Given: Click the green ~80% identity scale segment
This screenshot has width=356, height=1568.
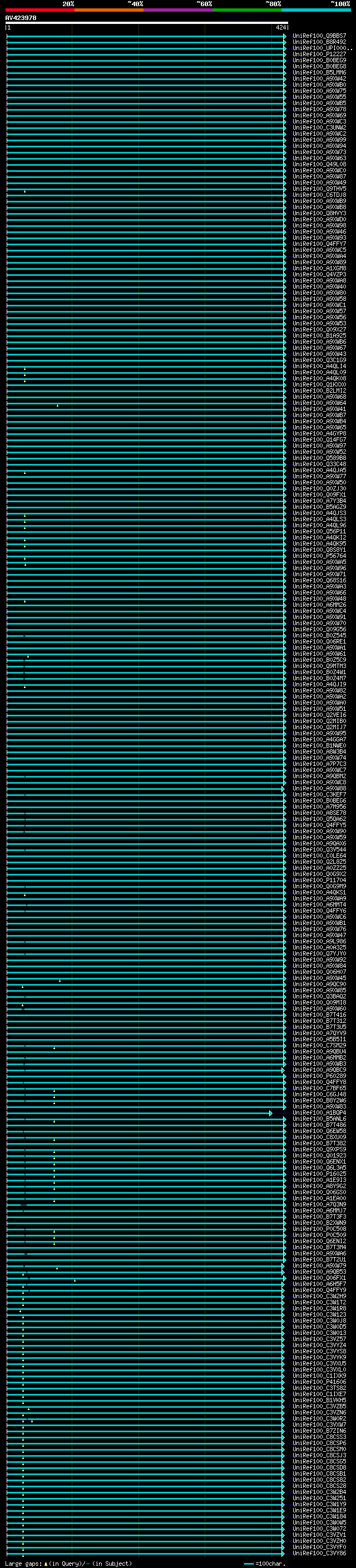Looking at the screenshot, I should 246,10.
